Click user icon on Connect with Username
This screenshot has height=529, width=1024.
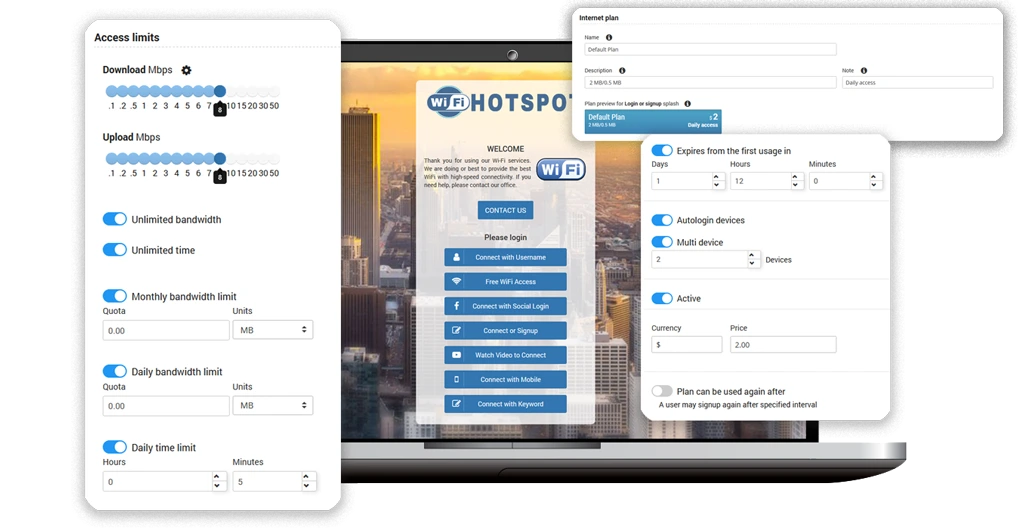point(456,257)
